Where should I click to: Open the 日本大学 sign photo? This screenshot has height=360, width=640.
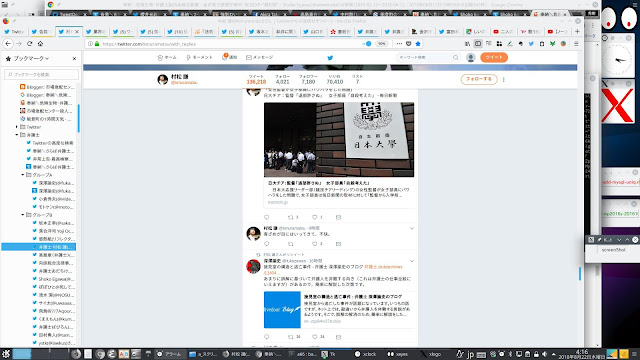[339, 140]
